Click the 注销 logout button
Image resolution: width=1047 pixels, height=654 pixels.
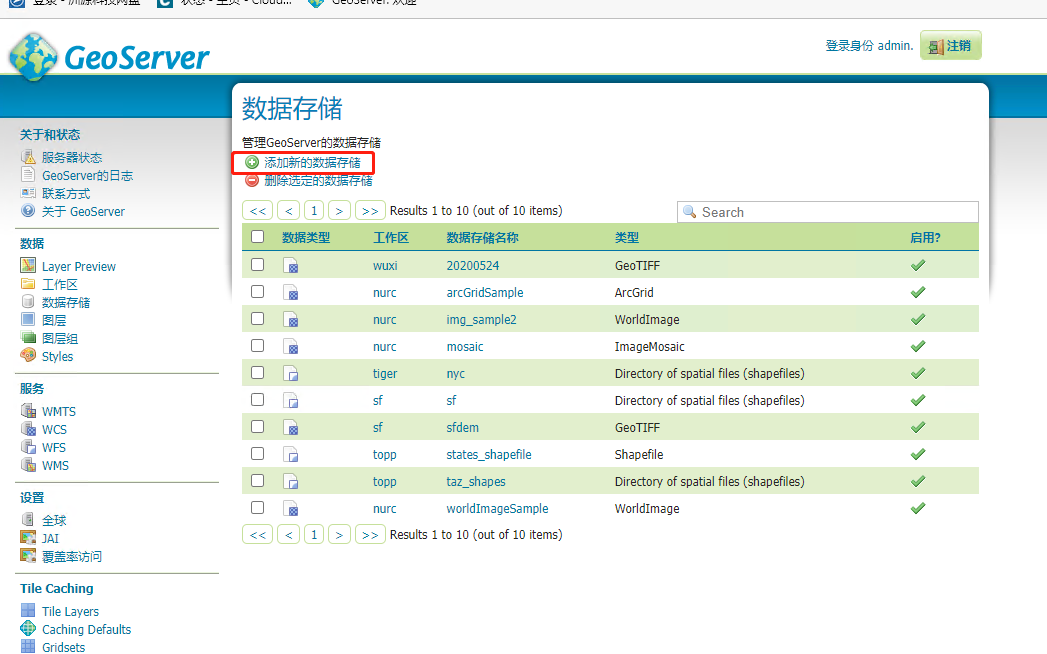tap(950, 46)
